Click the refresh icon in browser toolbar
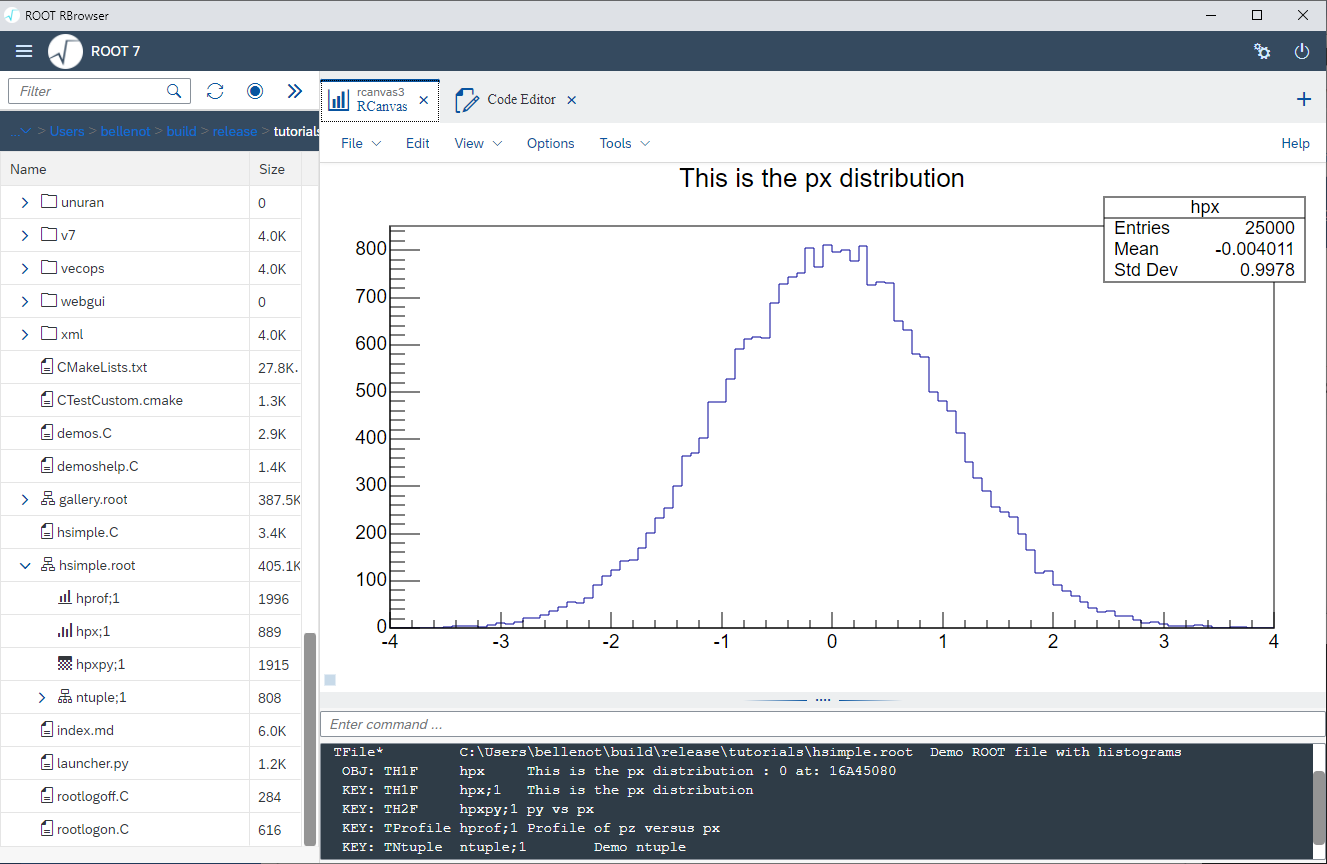This screenshot has height=864, width=1327. click(x=215, y=91)
